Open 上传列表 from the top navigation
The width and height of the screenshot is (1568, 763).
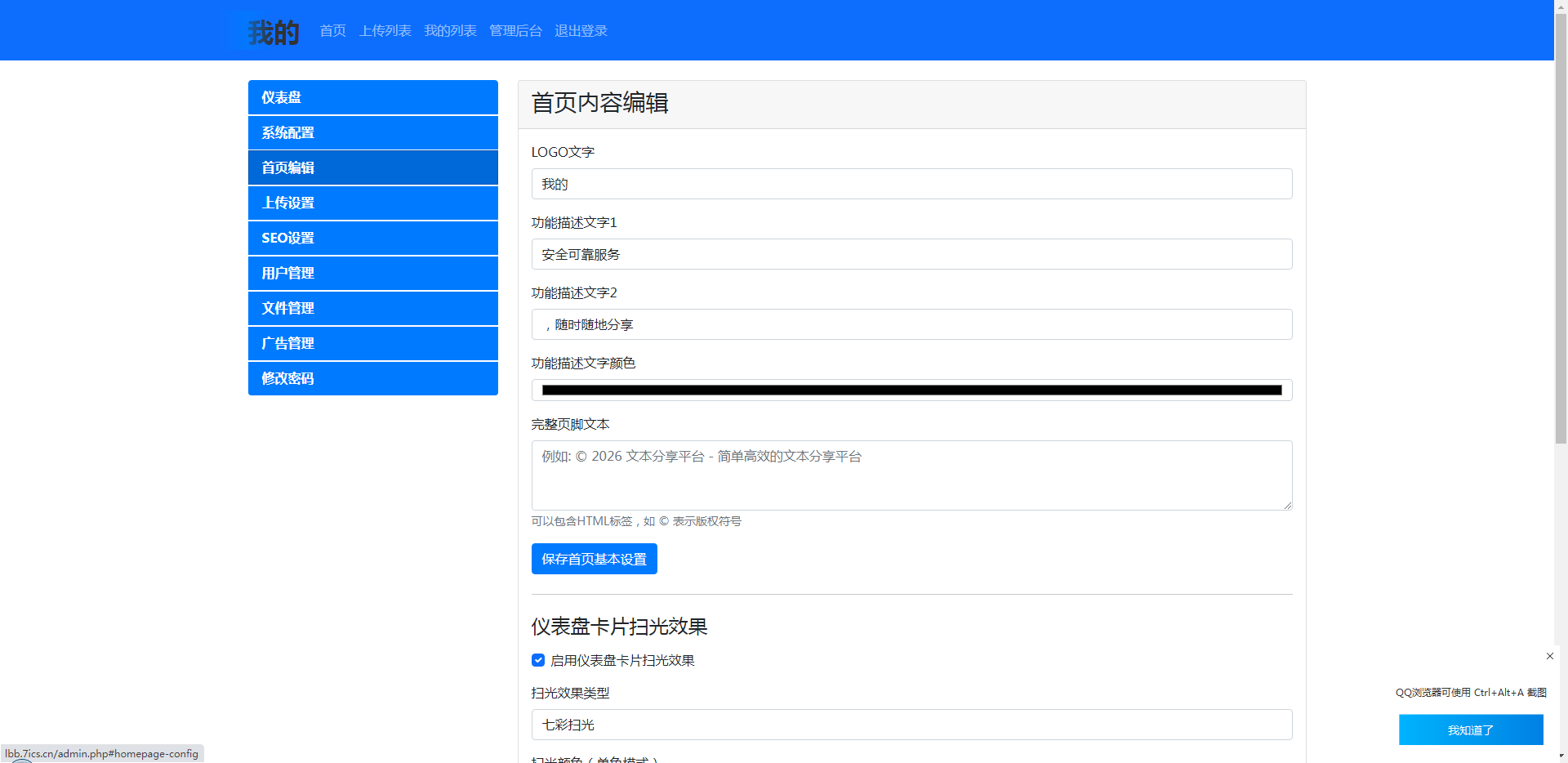385,31
